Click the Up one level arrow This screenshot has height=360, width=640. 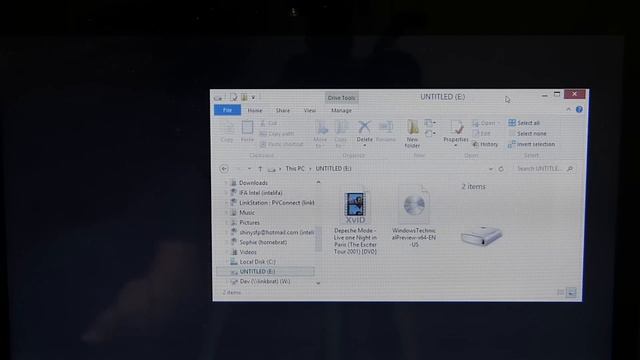point(260,169)
